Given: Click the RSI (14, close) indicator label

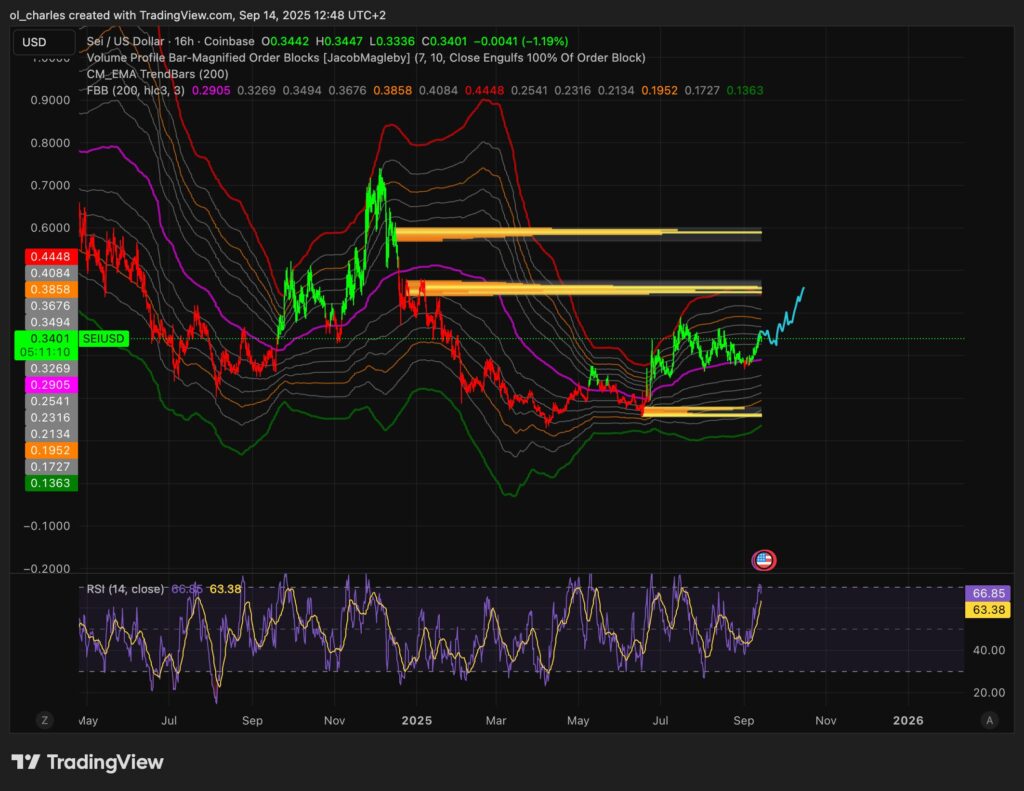Looking at the screenshot, I should [x=124, y=589].
